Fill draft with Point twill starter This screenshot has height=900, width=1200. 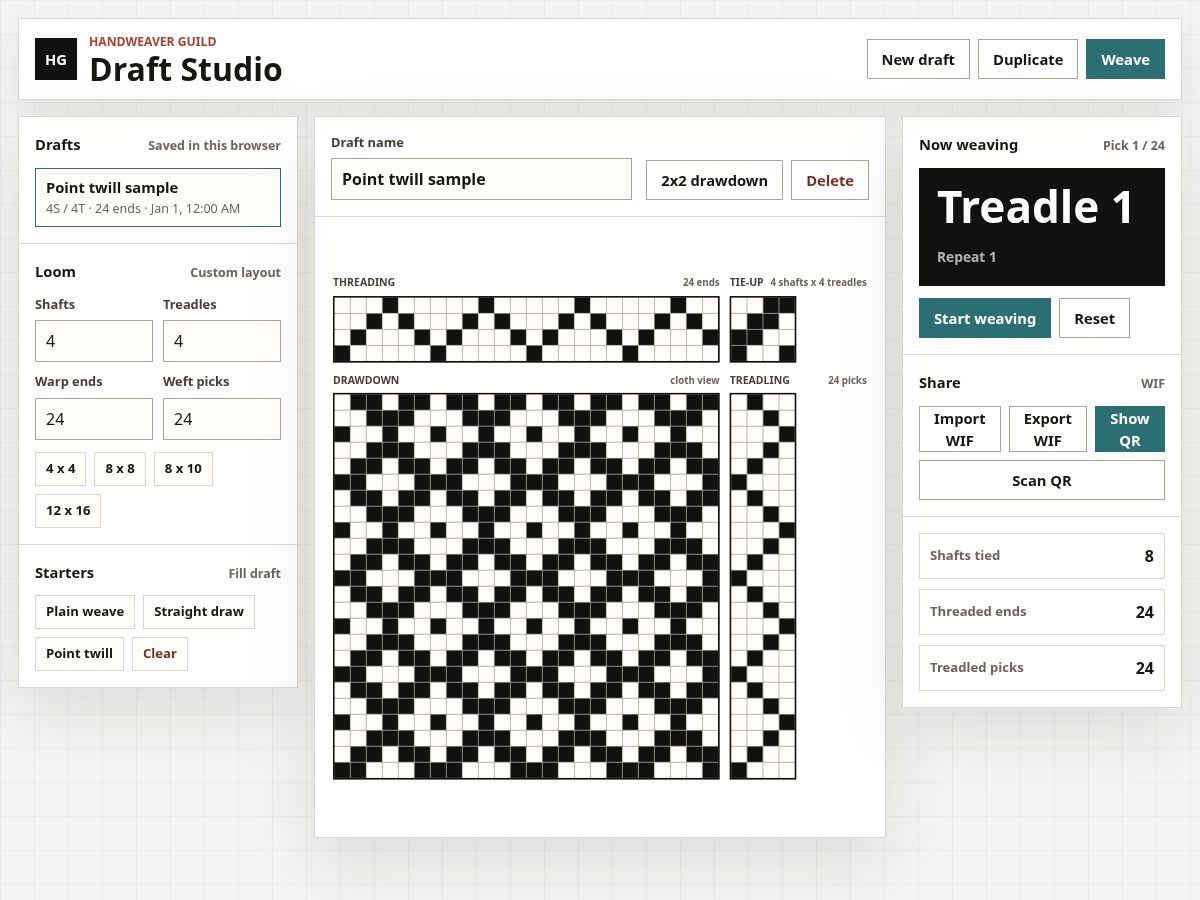[79, 653]
